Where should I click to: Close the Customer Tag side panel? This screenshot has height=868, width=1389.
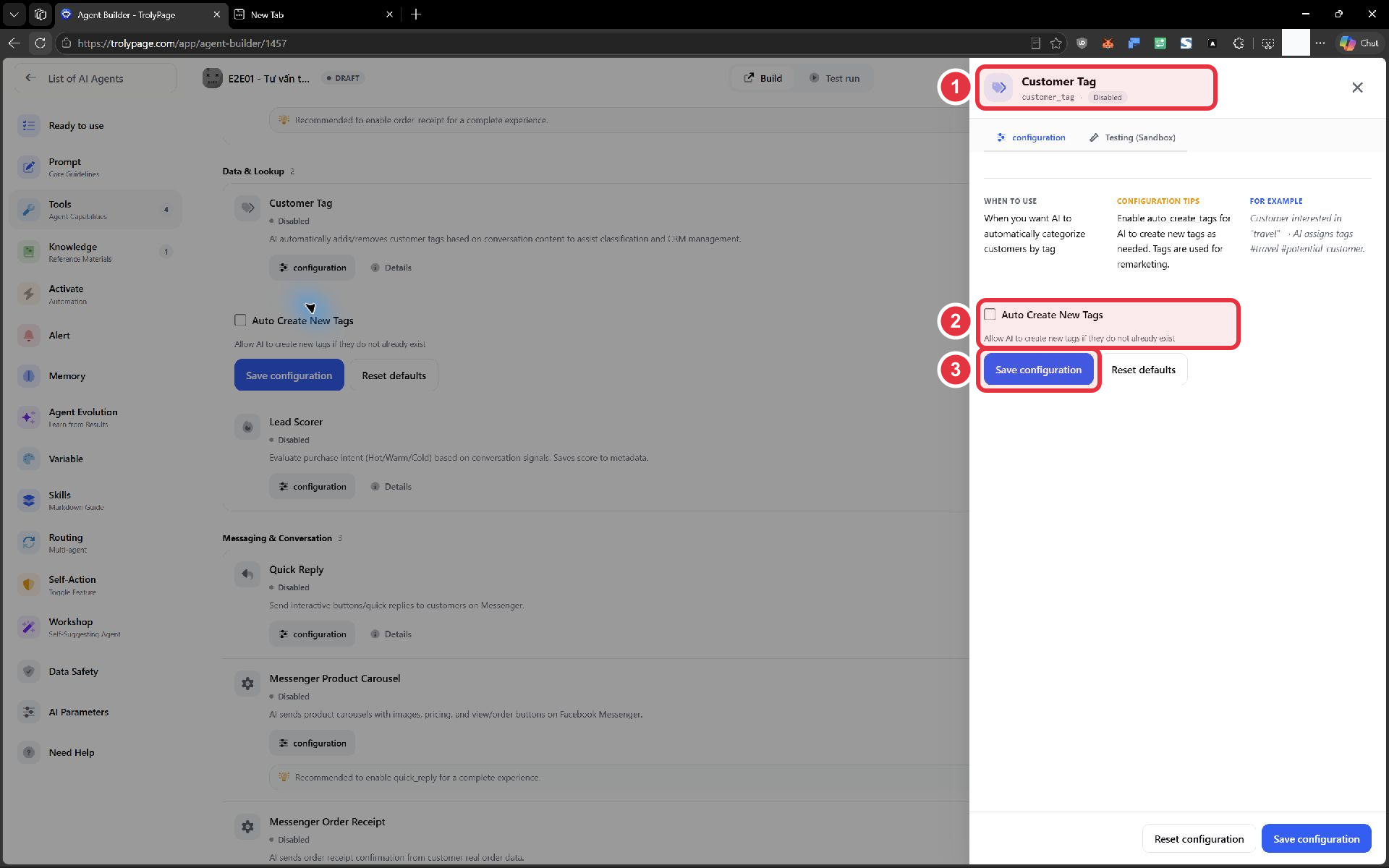click(x=1357, y=88)
